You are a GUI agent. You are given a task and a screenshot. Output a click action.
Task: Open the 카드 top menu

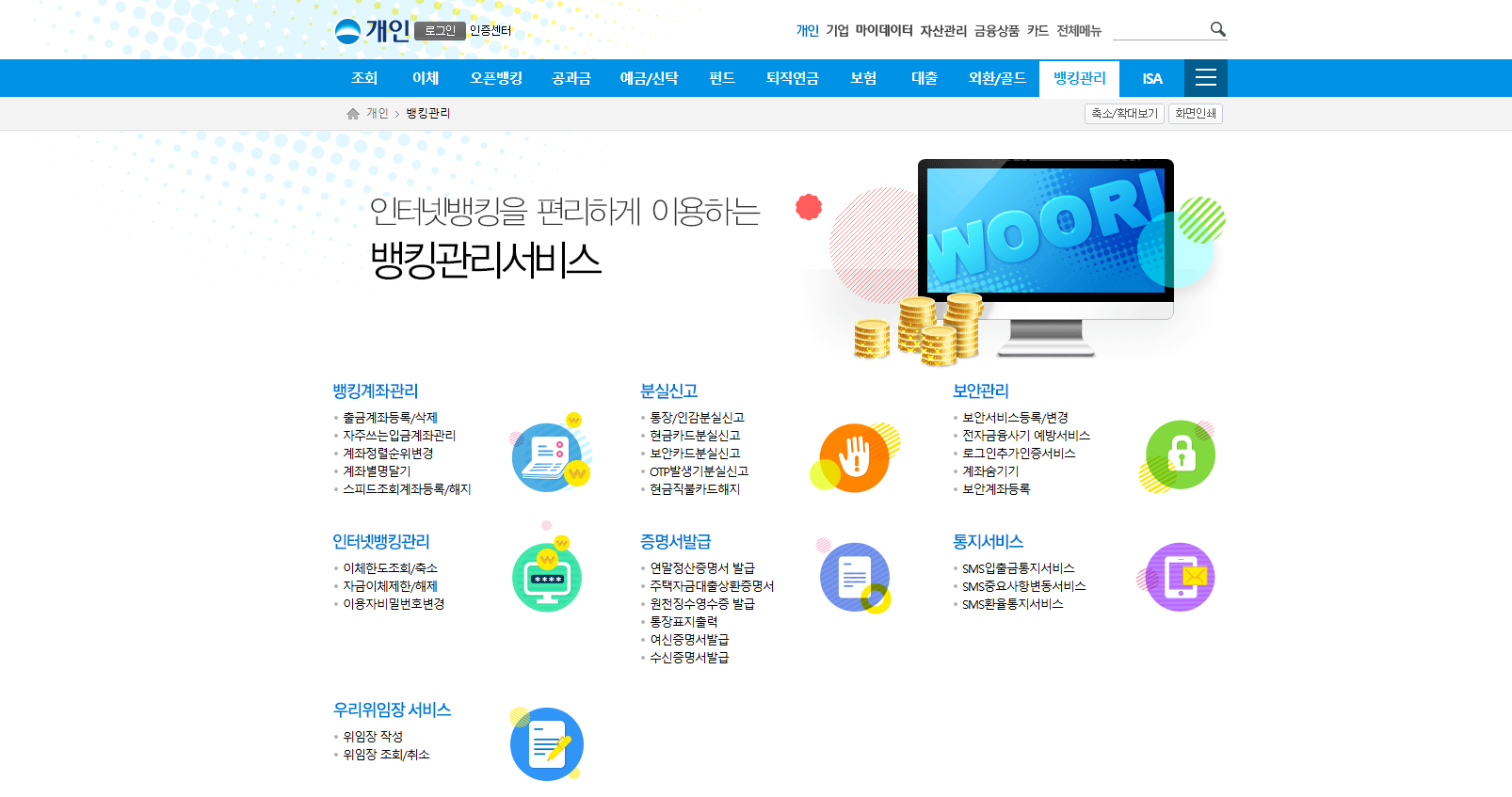pyautogui.click(x=1037, y=31)
